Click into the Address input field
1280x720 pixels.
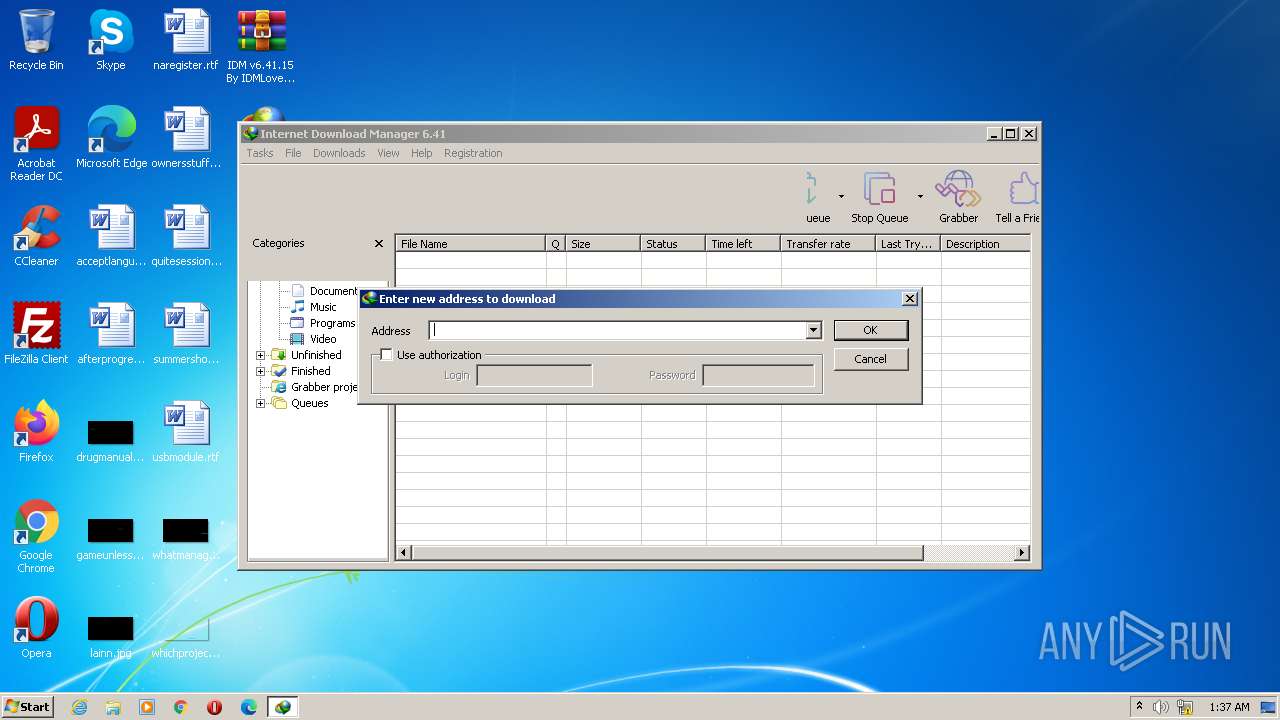(617, 330)
